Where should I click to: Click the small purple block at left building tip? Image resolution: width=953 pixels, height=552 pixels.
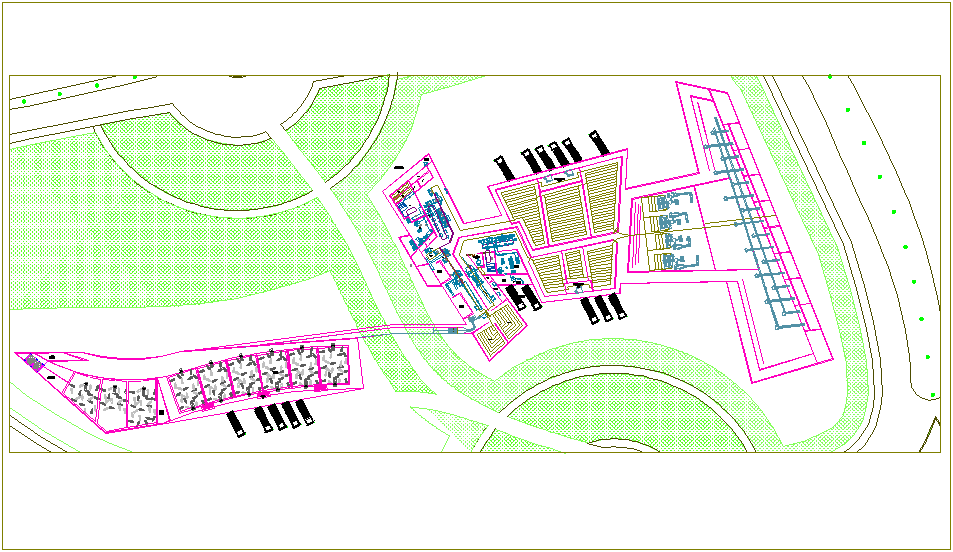(x=32, y=364)
